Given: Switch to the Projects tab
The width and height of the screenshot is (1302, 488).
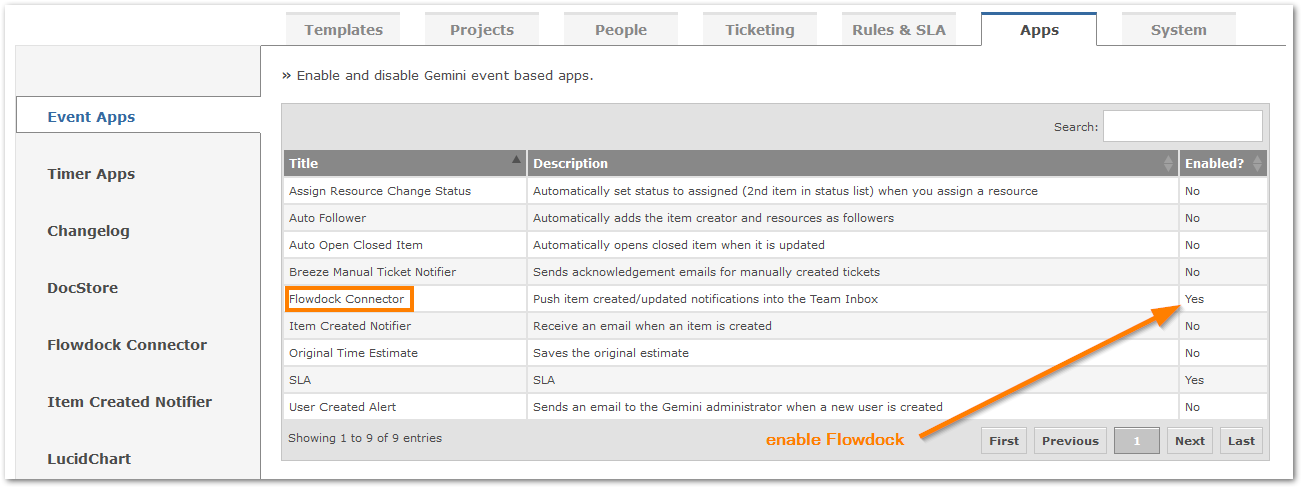Looking at the screenshot, I should (x=482, y=30).
